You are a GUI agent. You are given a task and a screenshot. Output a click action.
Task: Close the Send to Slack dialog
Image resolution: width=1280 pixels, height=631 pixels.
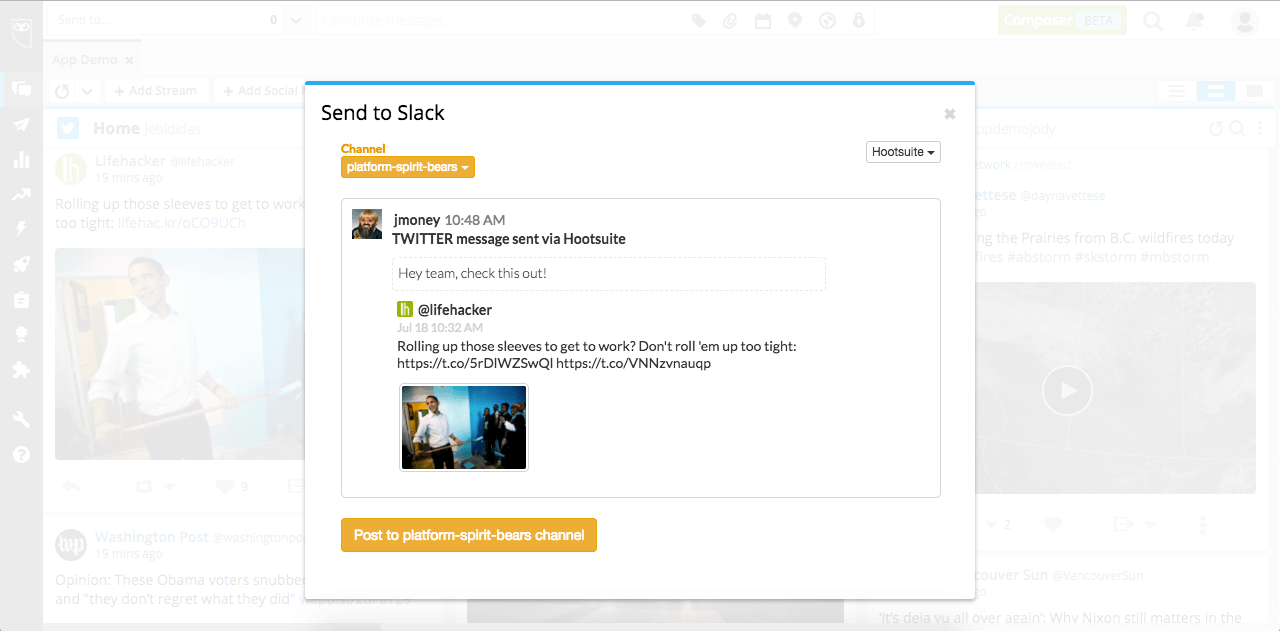[950, 114]
